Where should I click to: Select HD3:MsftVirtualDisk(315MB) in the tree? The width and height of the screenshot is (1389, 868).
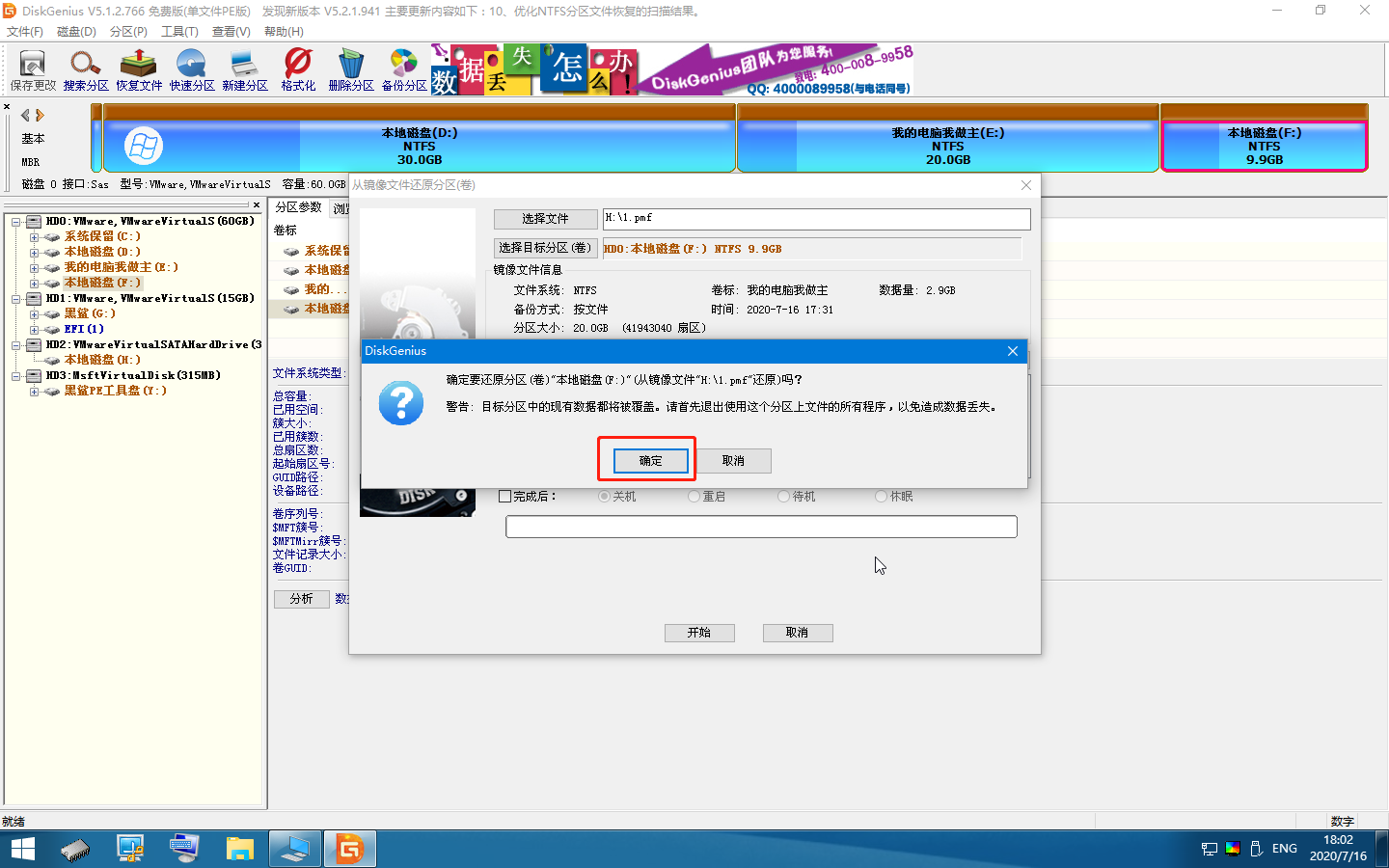click(x=133, y=375)
